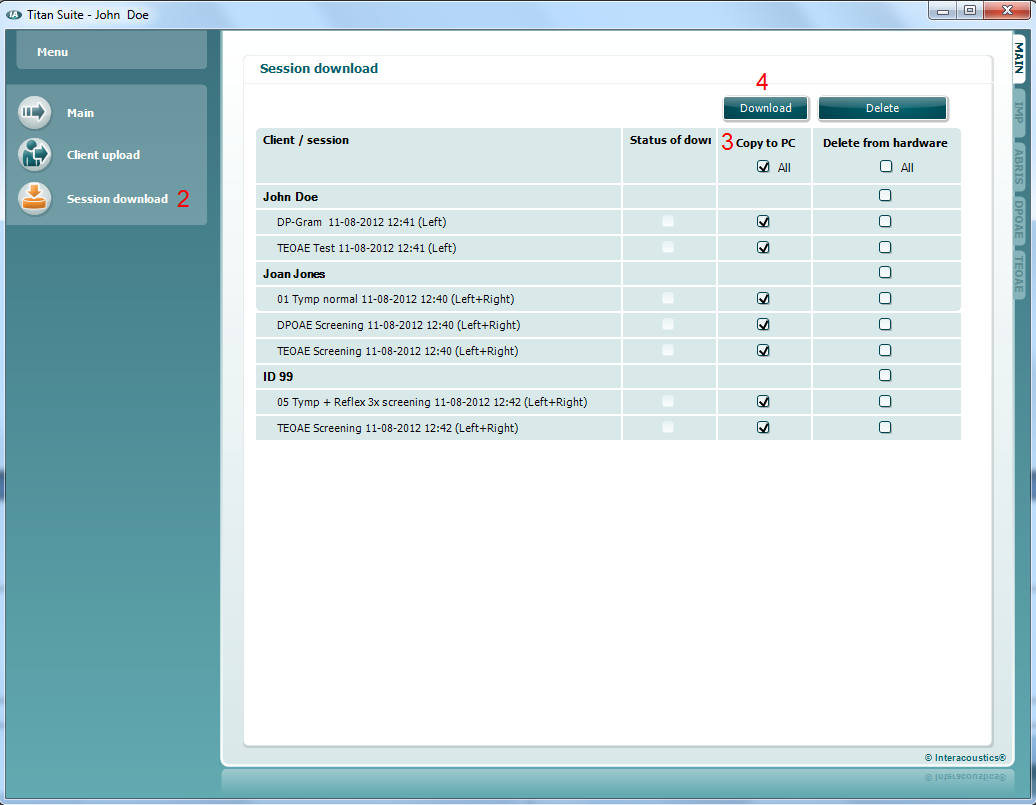Click the Interacoustics copyright text

point(965,758)
